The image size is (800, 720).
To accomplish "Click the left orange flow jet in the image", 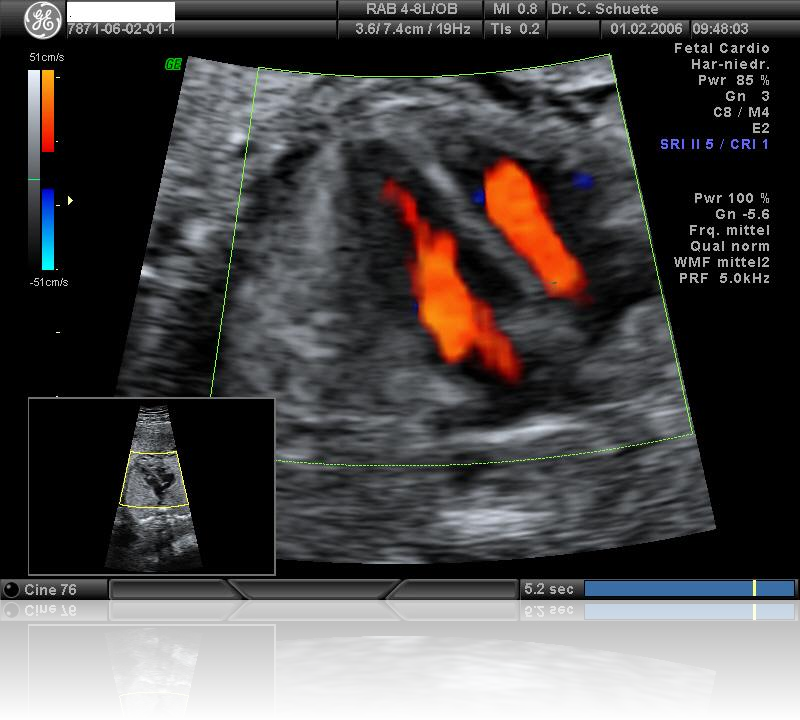I will pyautogui.click(x=450, y=290).
